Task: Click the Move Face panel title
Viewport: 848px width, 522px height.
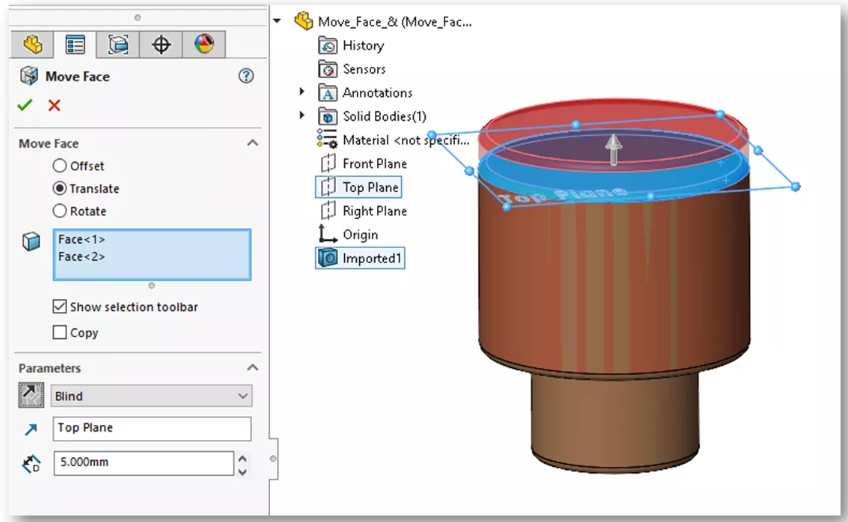Action: tap(77, 76)
